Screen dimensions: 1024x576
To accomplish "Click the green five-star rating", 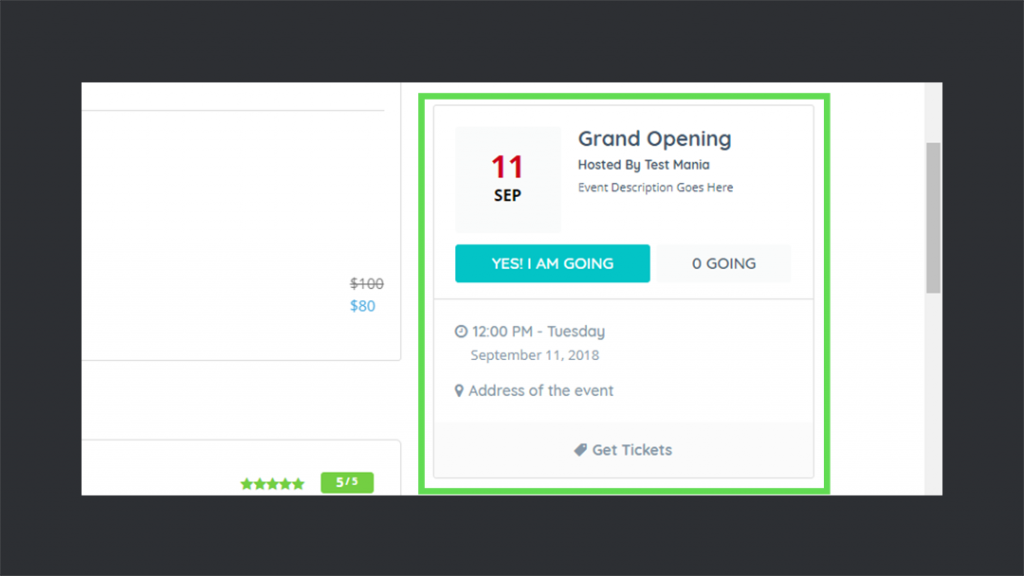I will click(x=272, y=484).
